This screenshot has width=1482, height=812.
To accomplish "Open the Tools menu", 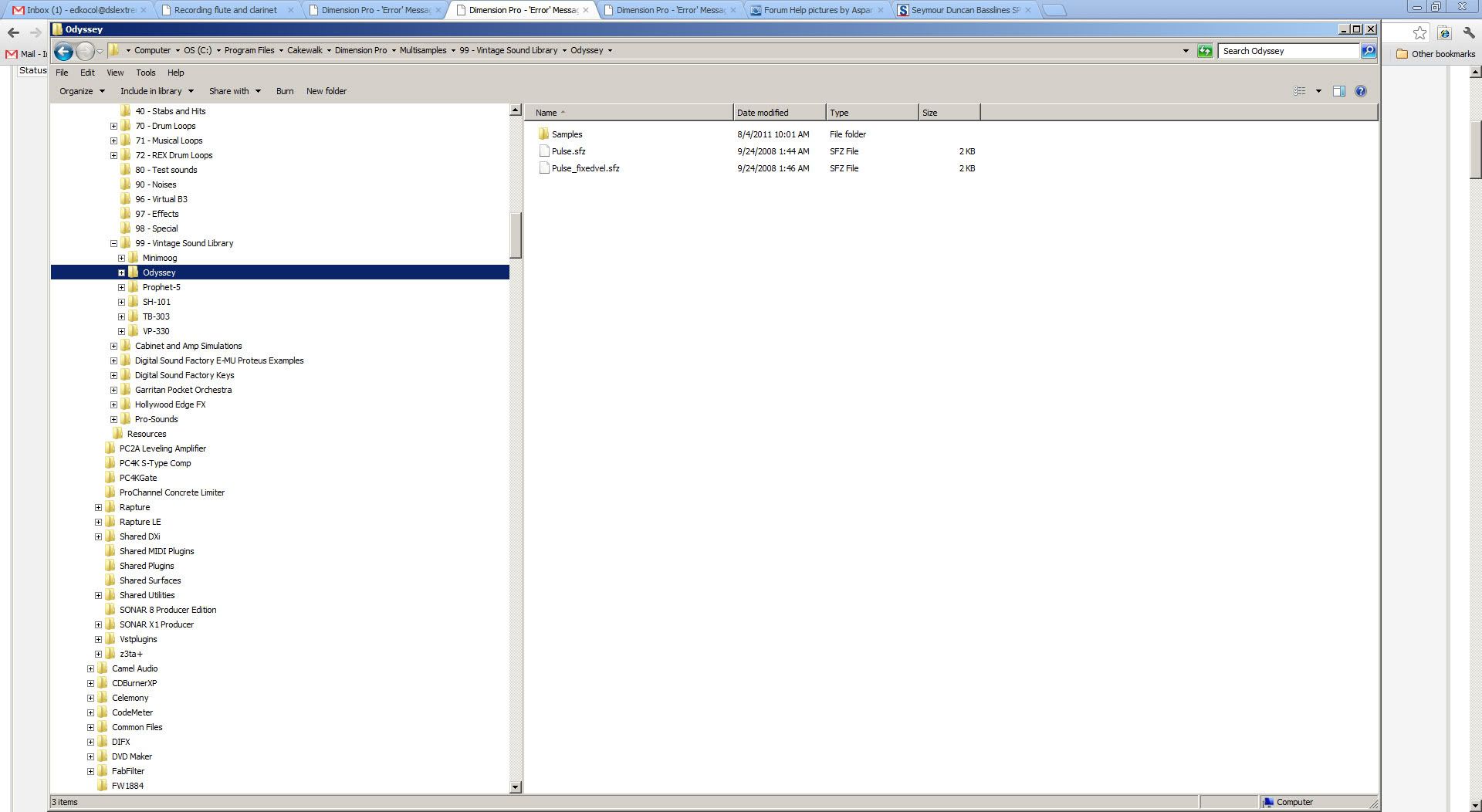I will coord(145,73).
